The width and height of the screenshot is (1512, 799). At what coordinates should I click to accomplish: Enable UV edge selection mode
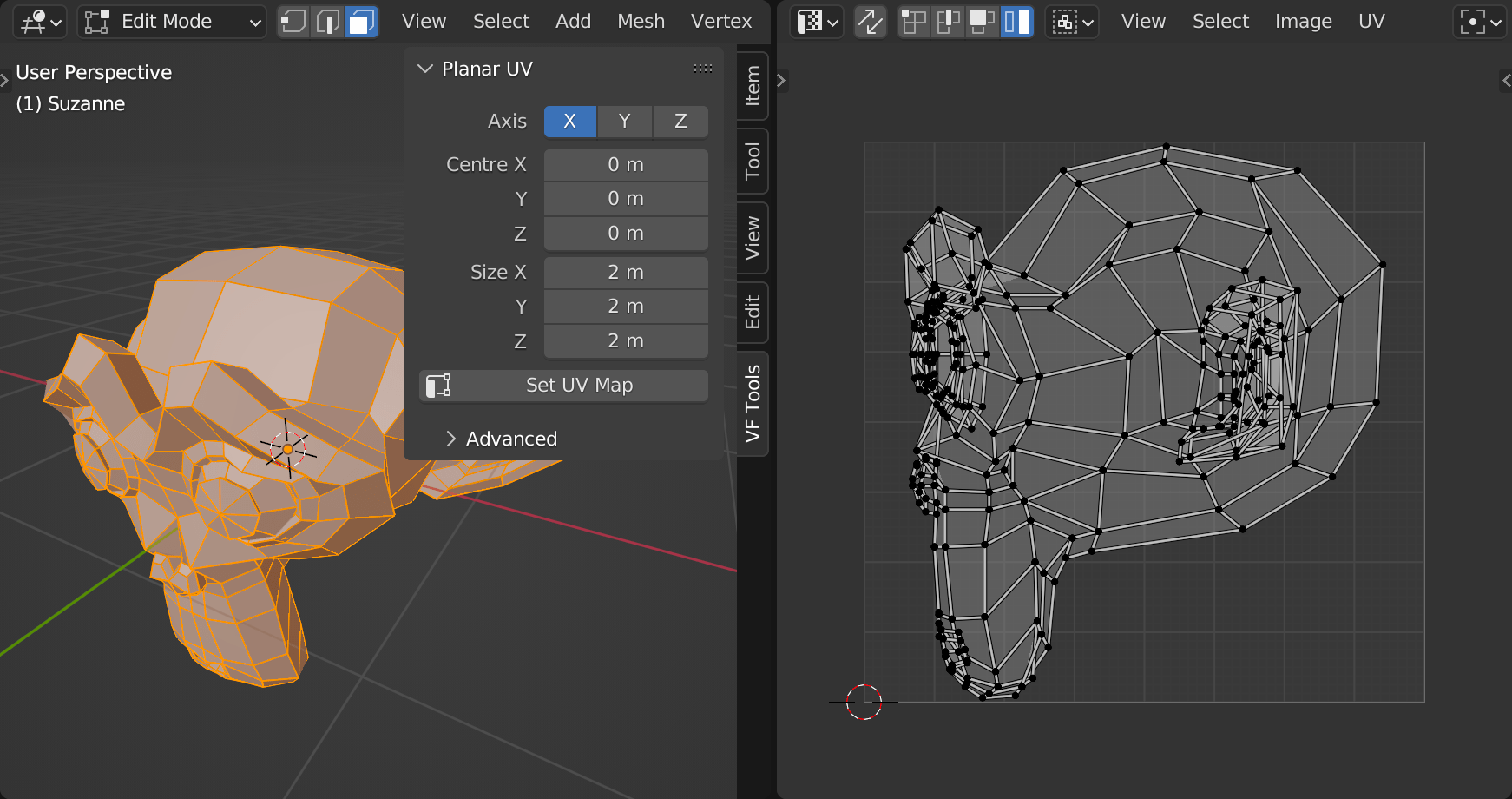[948, 22]
